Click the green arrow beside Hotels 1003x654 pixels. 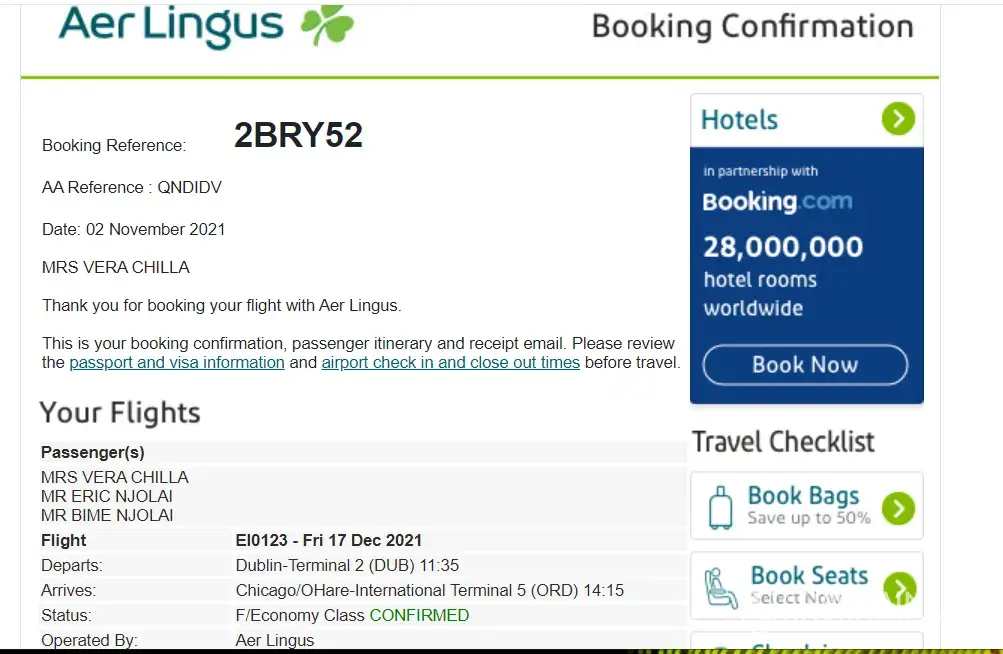coord(898,120)
